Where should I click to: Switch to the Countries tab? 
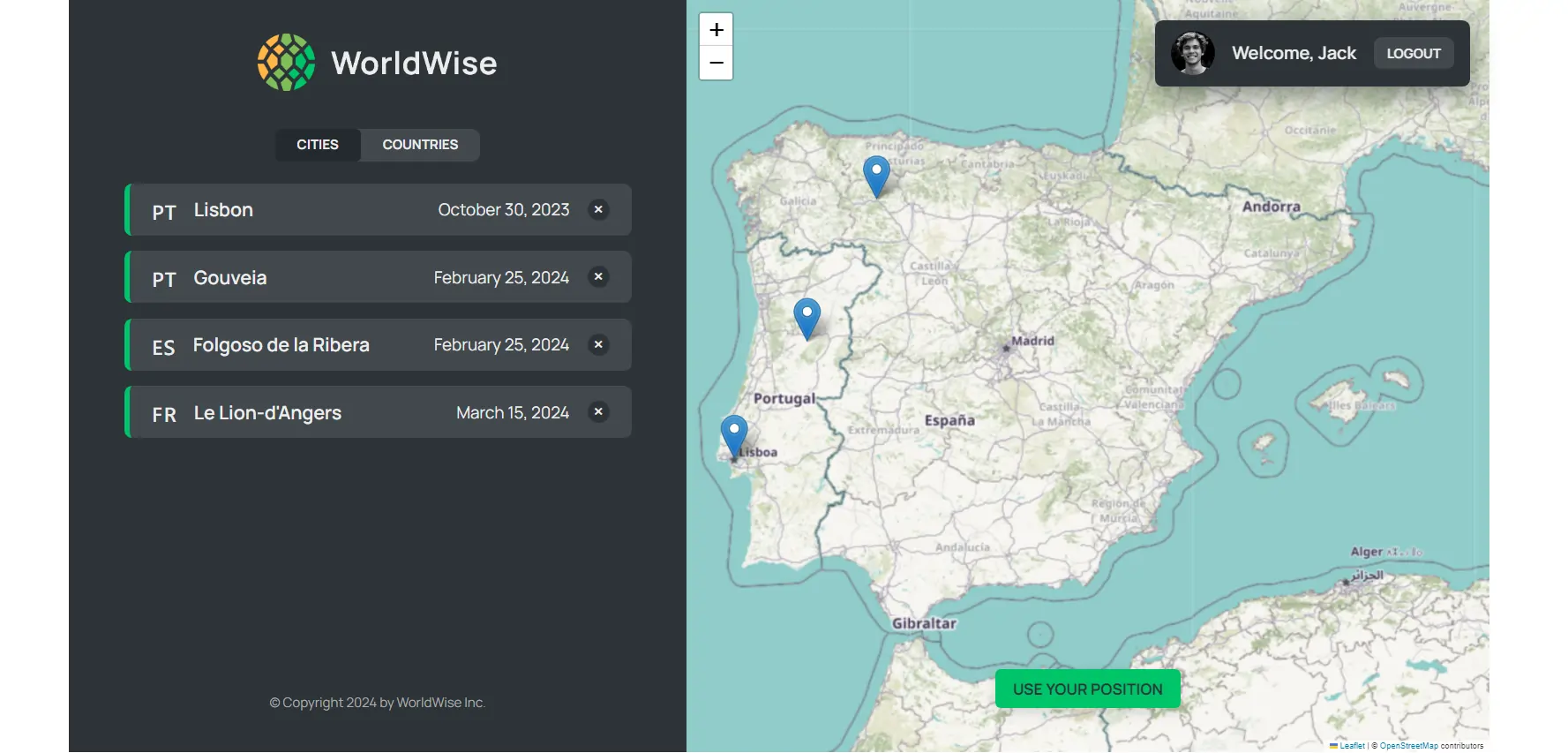pyautogui.click(x=420, y=145)
